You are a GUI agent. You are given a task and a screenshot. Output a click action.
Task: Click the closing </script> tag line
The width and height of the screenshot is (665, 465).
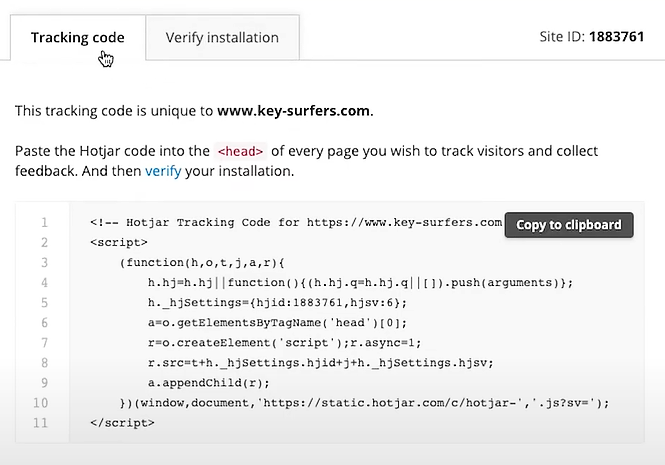(122, 423)
